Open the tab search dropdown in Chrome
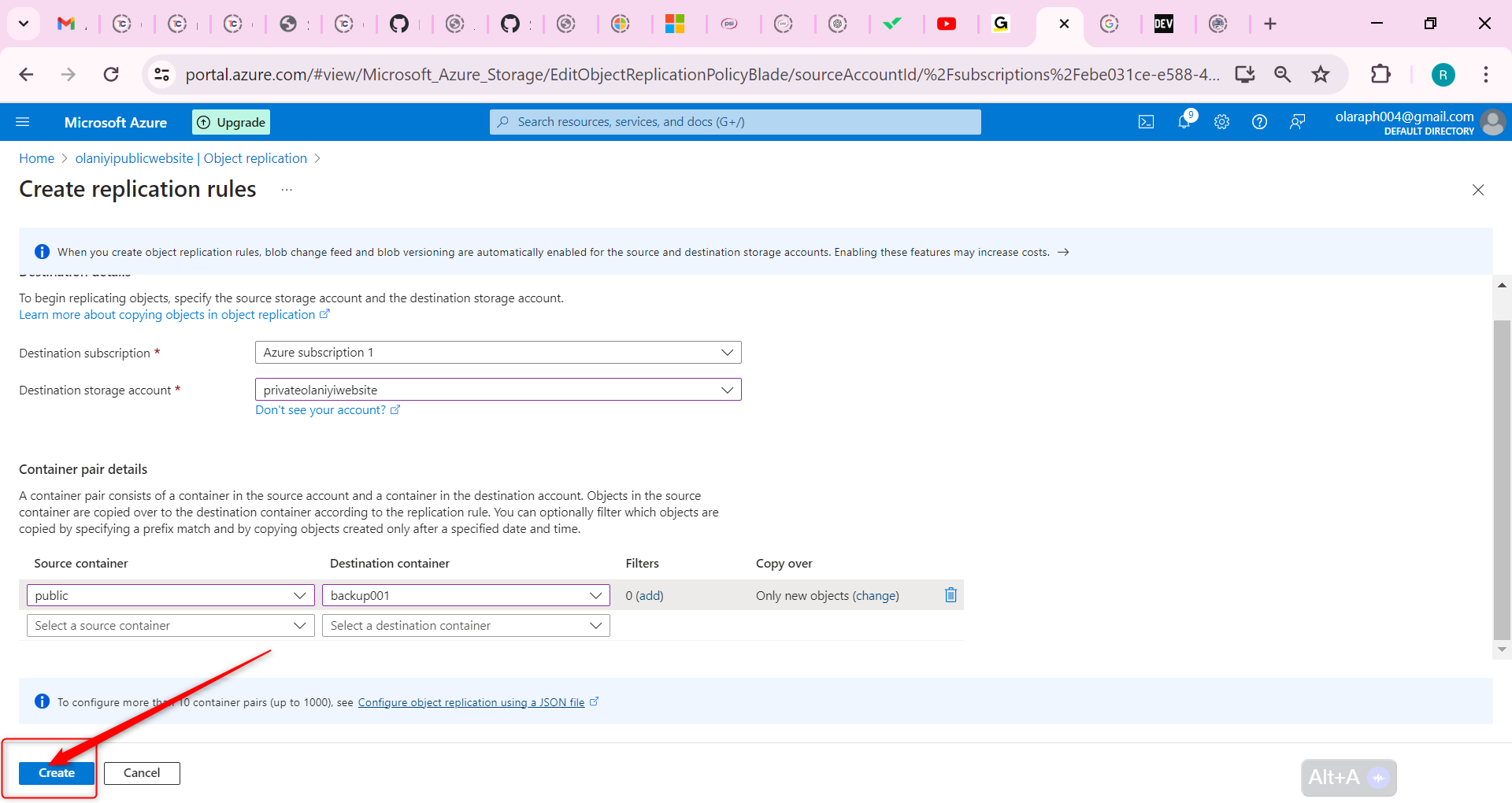1512x803 pixels. (x=24, y=24)
